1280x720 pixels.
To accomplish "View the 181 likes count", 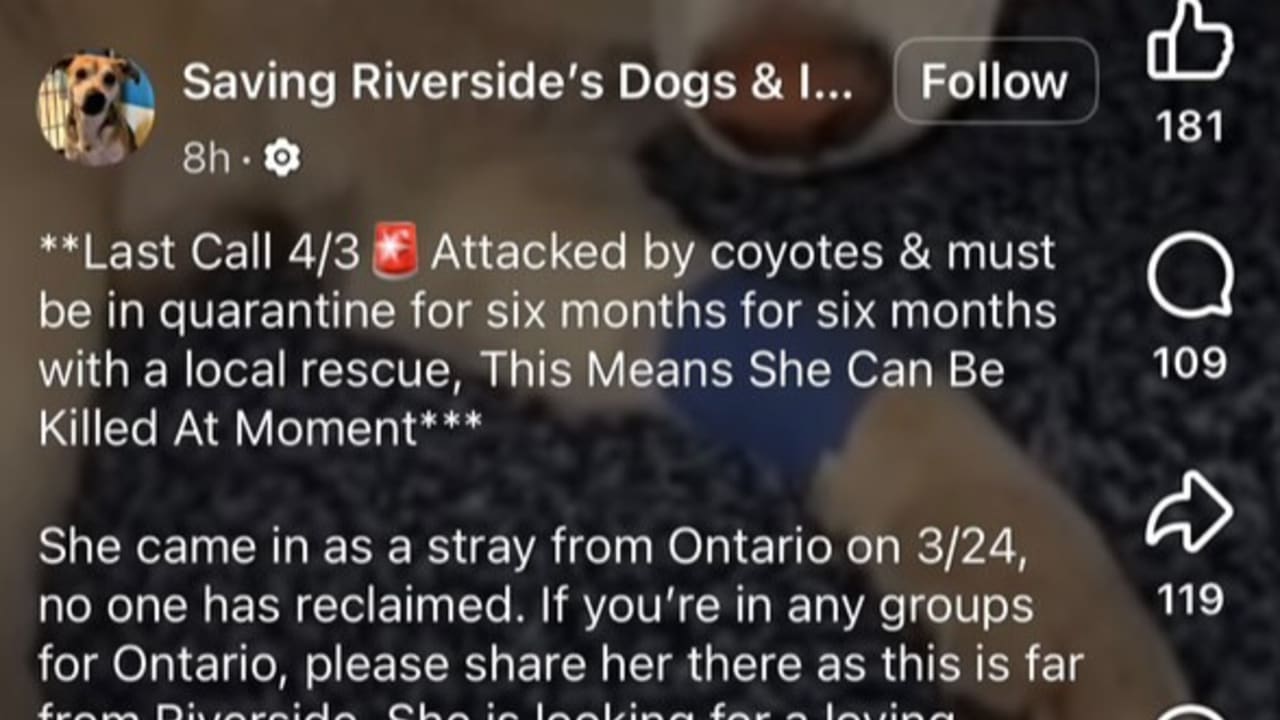I will (x=1190, y=127).
